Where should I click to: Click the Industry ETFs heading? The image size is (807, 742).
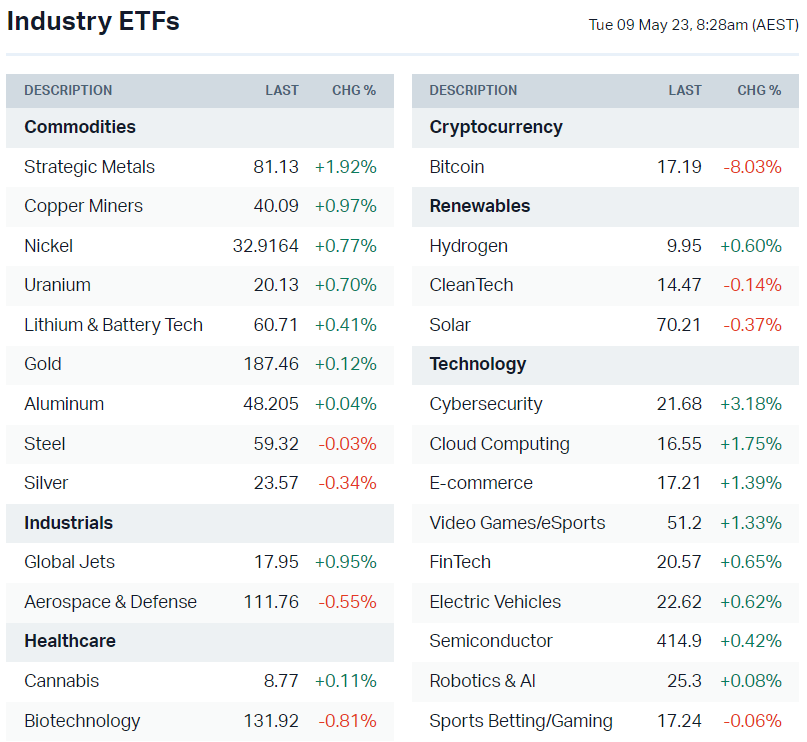tap(93, 21)
